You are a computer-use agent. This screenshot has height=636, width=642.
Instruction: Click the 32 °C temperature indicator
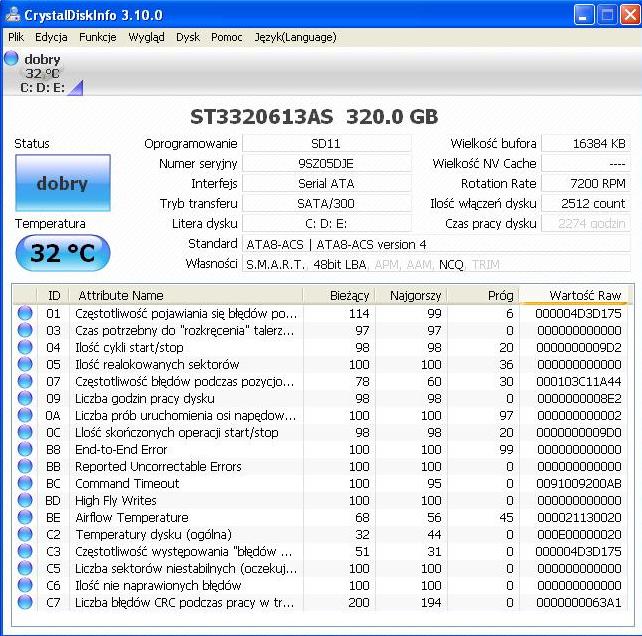click(63, 253)
